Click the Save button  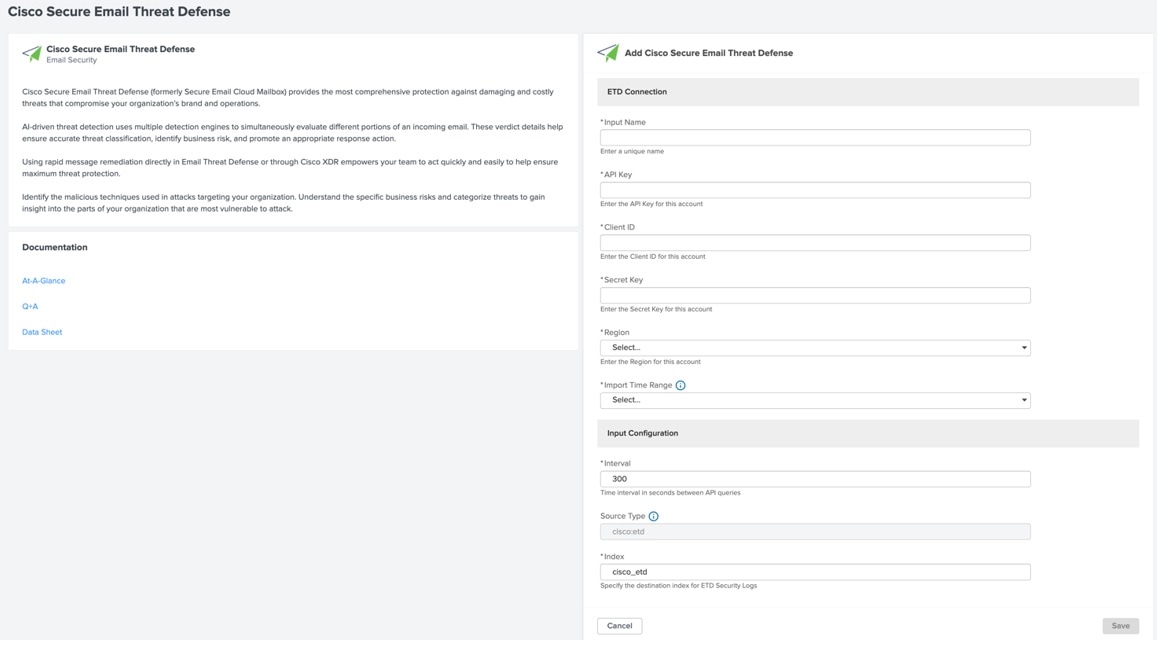(x=1120, y=626)
